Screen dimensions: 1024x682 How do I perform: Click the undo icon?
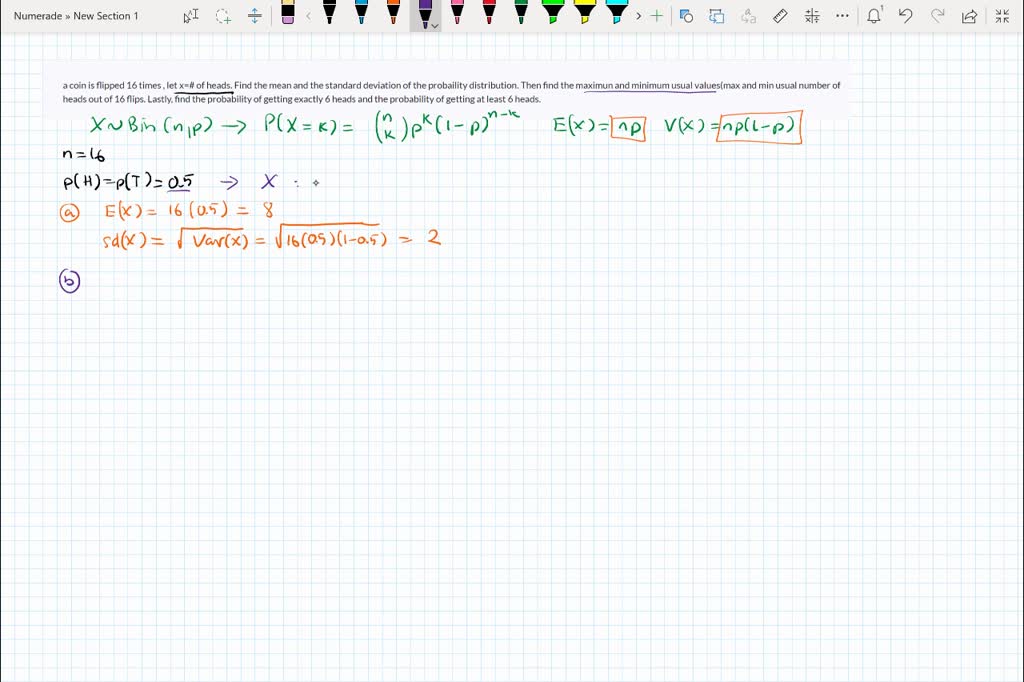coord(905,16)
